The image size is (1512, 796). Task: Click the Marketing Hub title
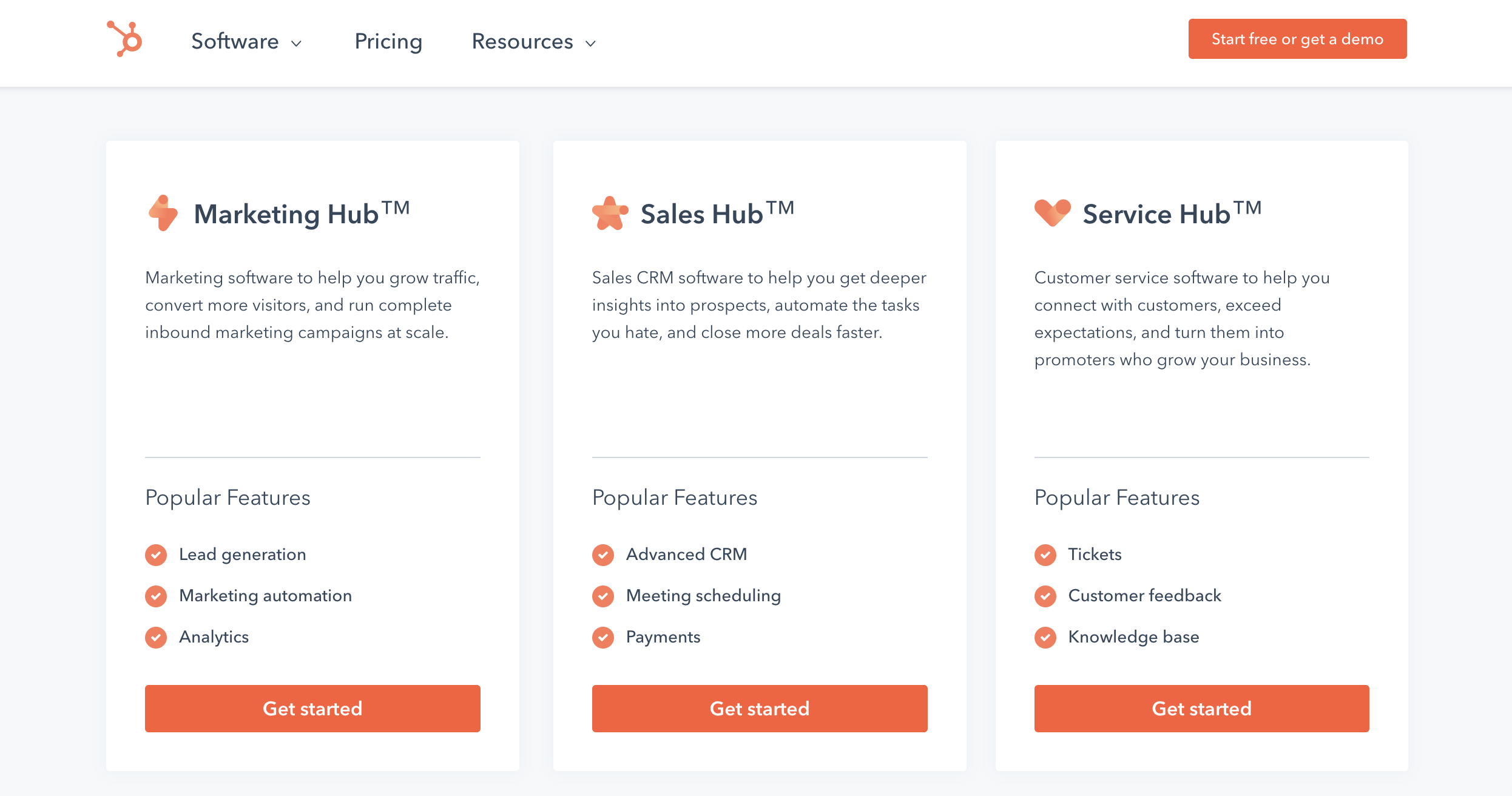tap(302, 214)
